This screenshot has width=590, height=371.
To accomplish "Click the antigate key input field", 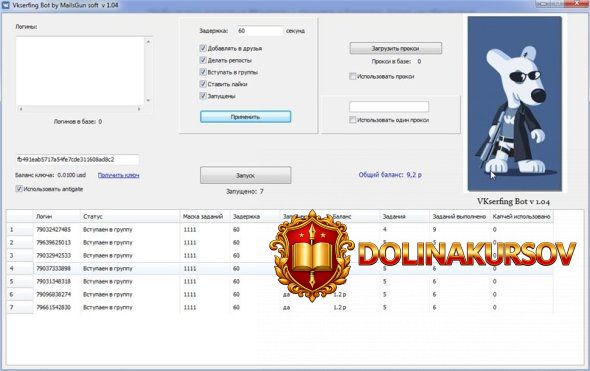I will 78,160.
